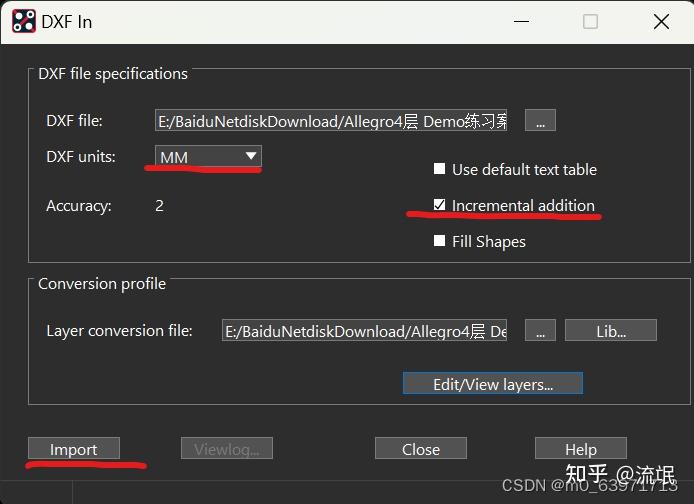Image resolution: width=694 pixels, height=504 pixels.
Task: Click the Close button
Action: pos(421,449)
